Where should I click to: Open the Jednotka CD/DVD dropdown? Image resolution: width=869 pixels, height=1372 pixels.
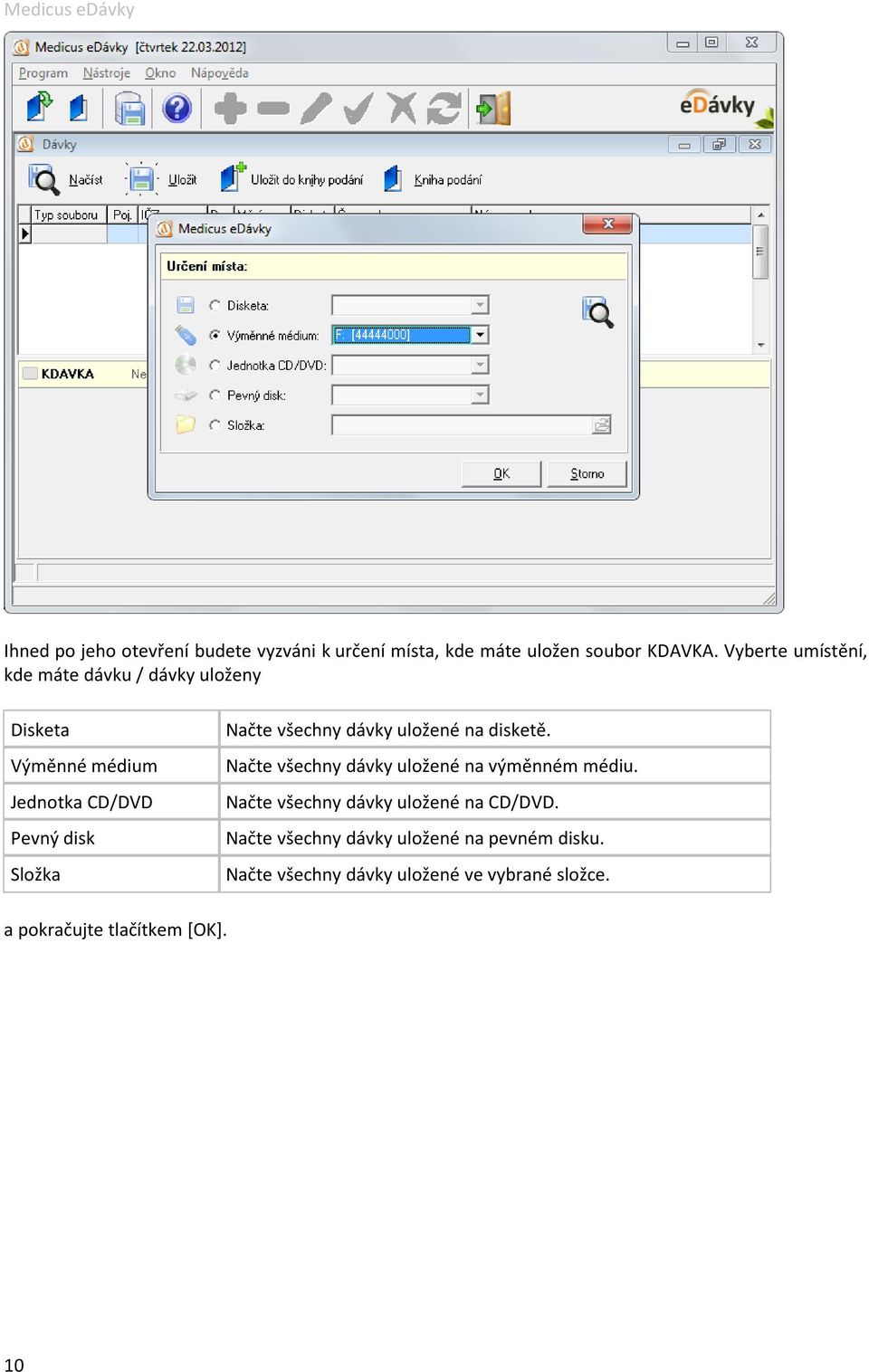pyautogui.click(x=480, y=365)
